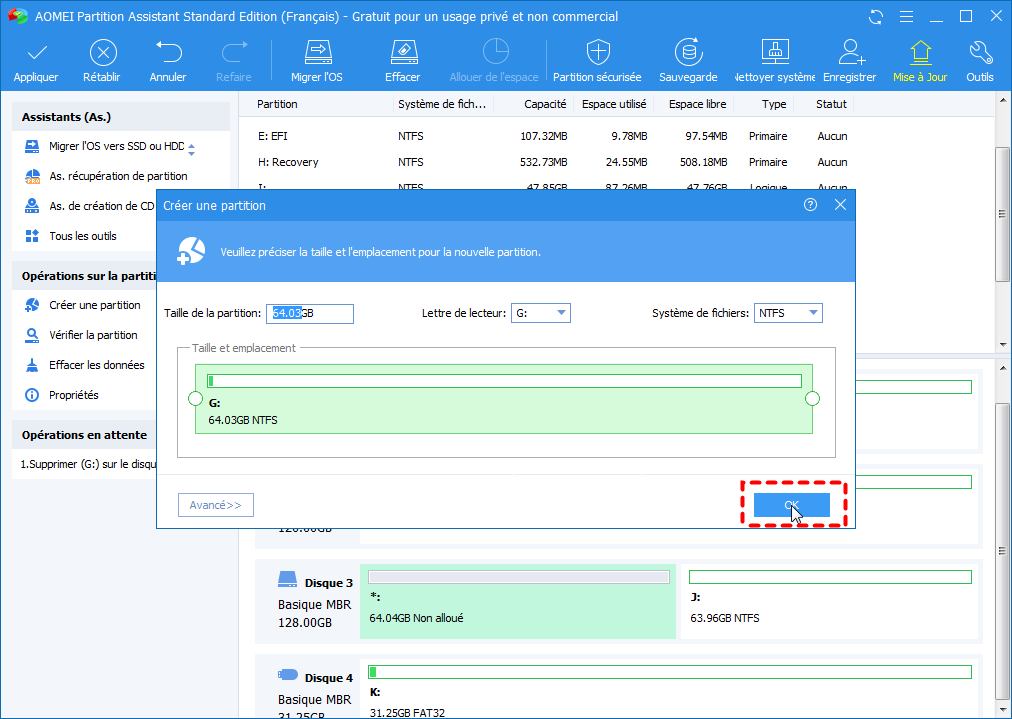Click the 508.18MB free space cell
Screen dimensions: 1012x719
[703, 162]
